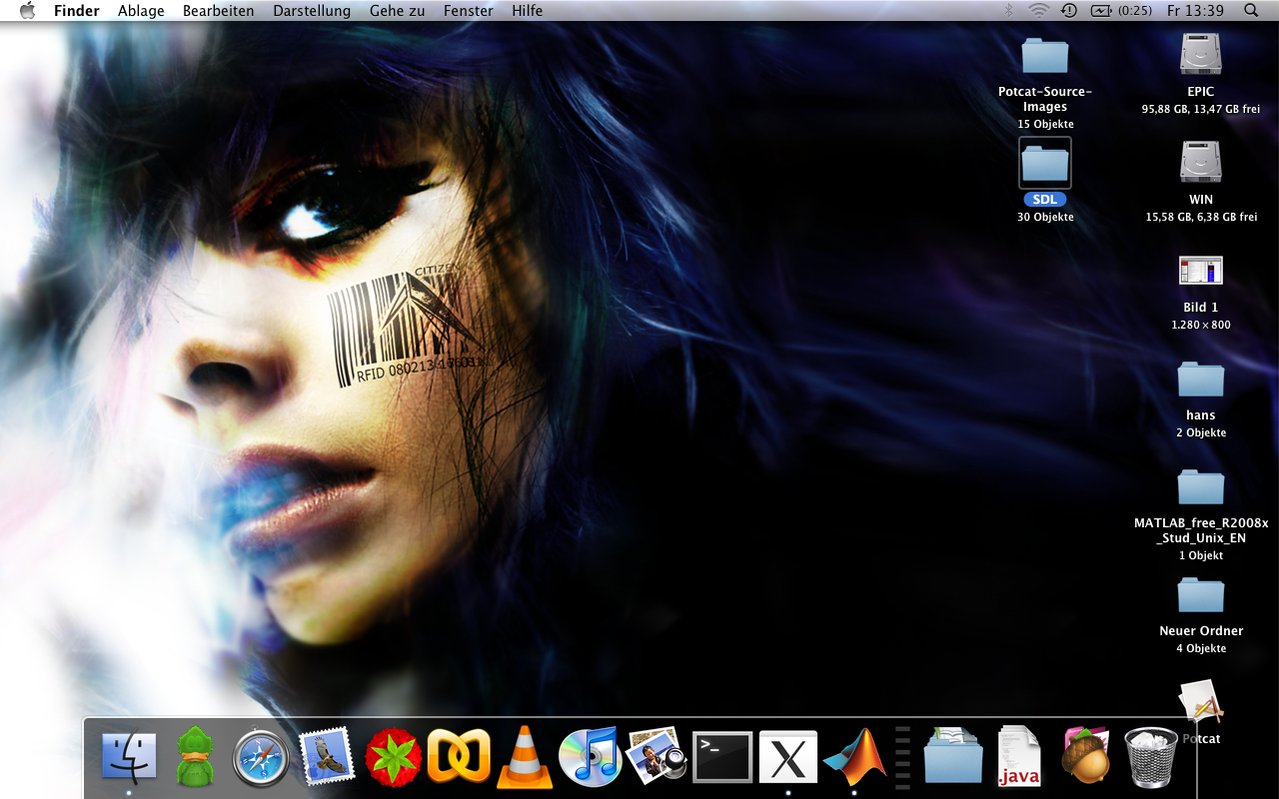Open the Gehe zu menu
Image resolution: width=1279 pixels, height=799 pixels.
[397, 10]
